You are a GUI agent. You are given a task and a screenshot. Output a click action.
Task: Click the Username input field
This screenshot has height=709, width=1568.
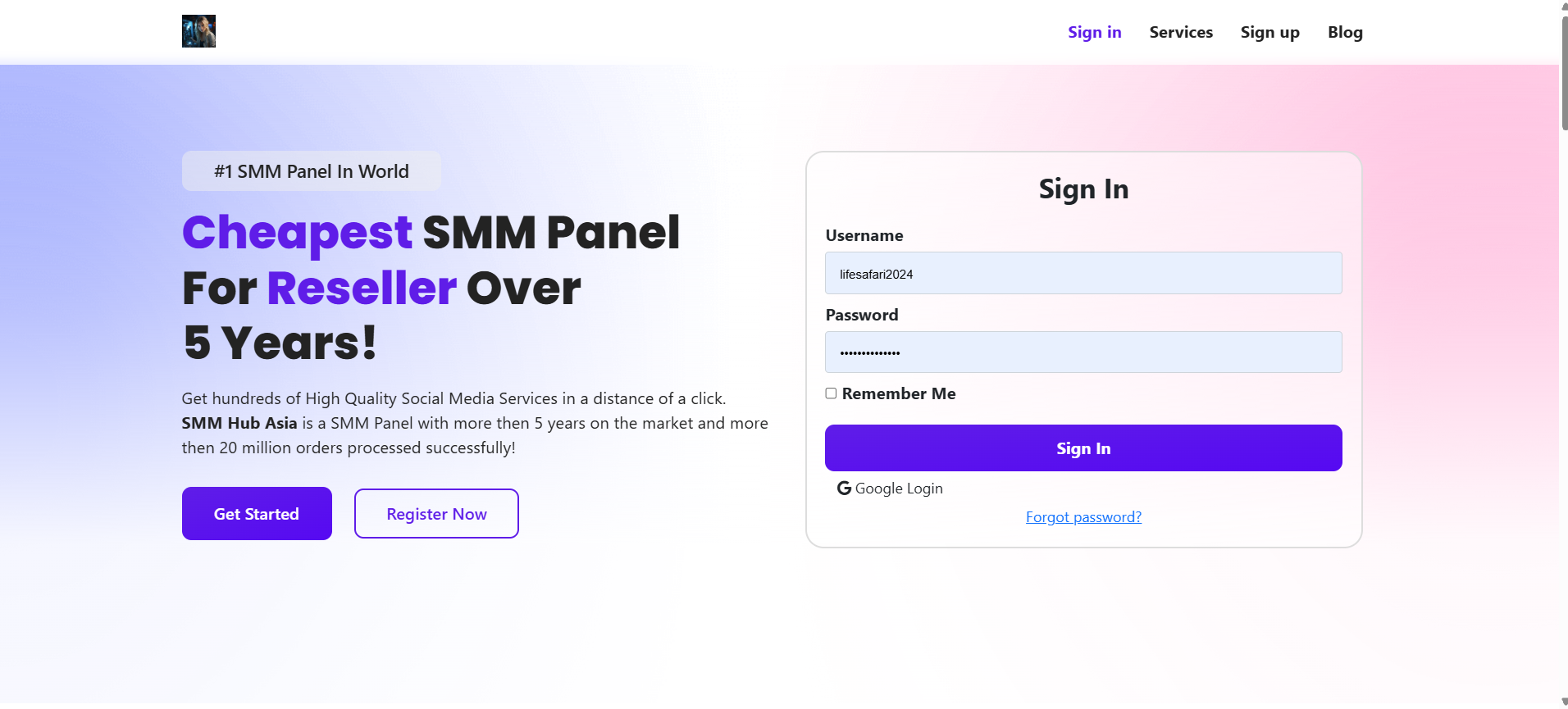click(1083, 273)
